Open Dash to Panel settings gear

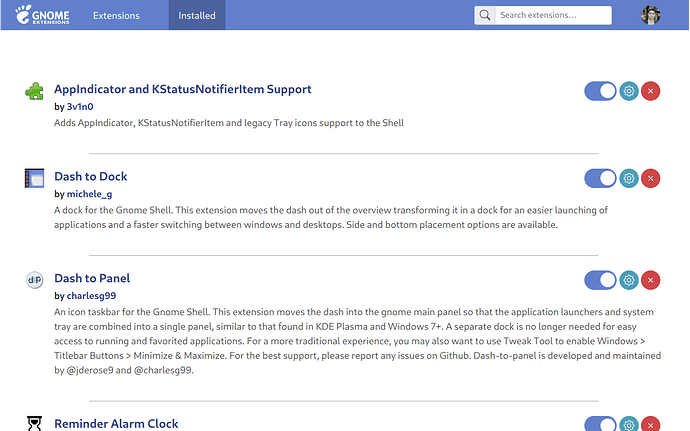click(629, 280)
